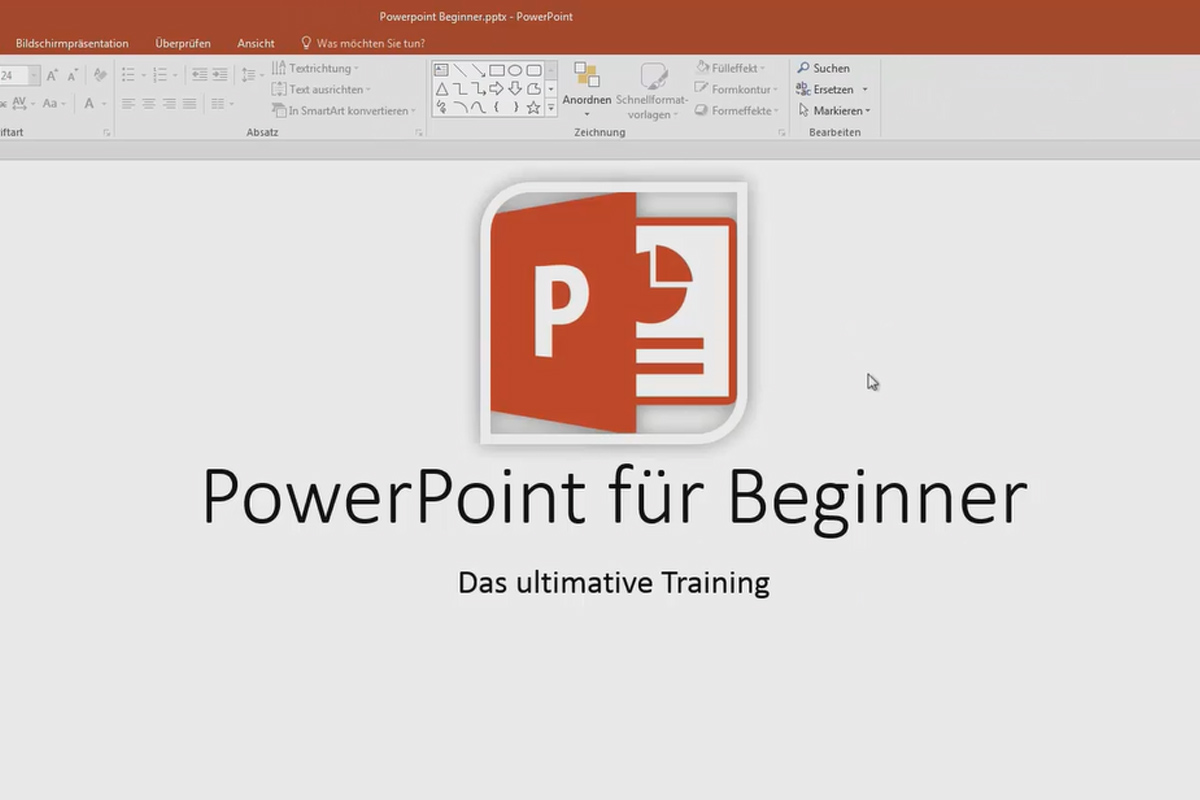Open the Textrichtung dropdown

point(316,68)
